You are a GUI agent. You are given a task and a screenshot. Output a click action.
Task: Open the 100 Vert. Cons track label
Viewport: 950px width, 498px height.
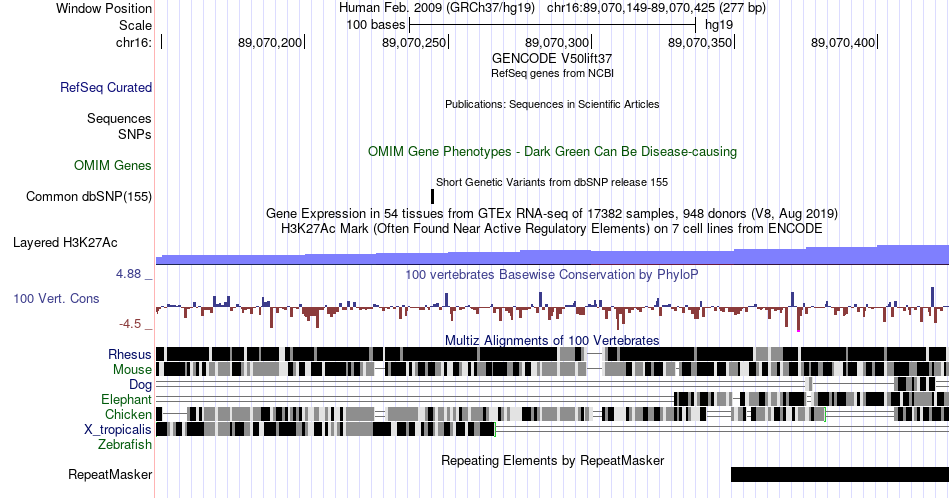pyautogui.click(x=56, y=298)
